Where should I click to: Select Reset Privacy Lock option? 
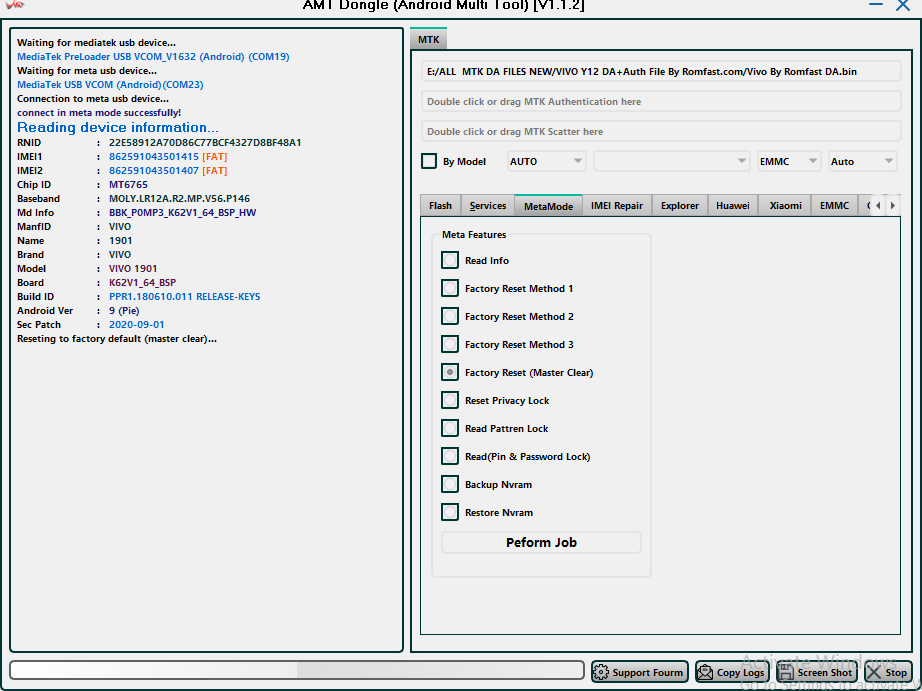[450, 400]
